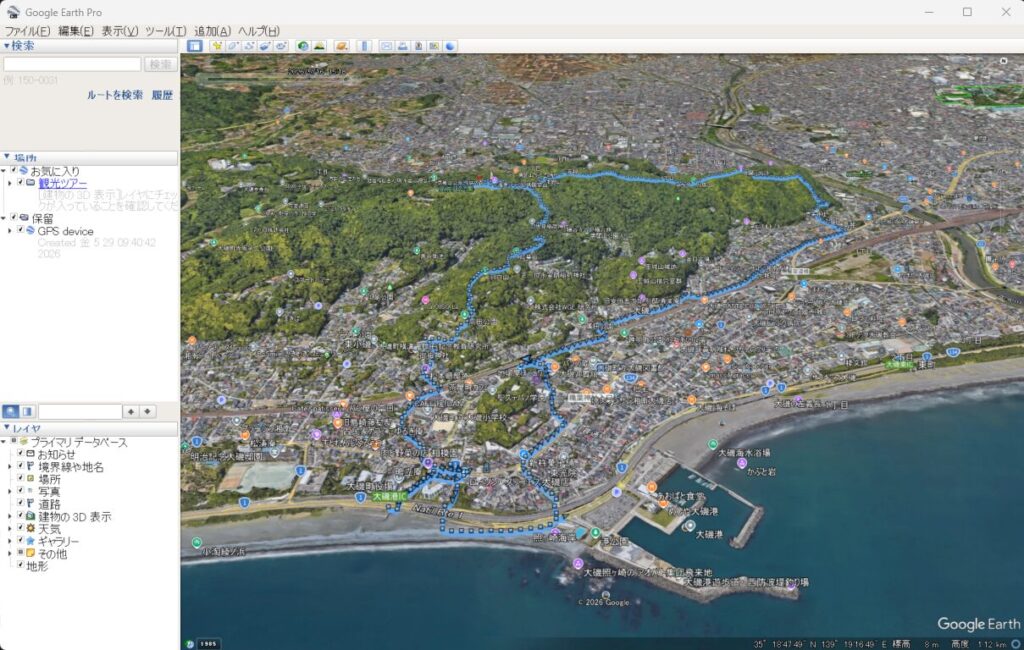Add a placemark with the yellow pin icon
1024x650 pixels.
(x=216, y=46)
